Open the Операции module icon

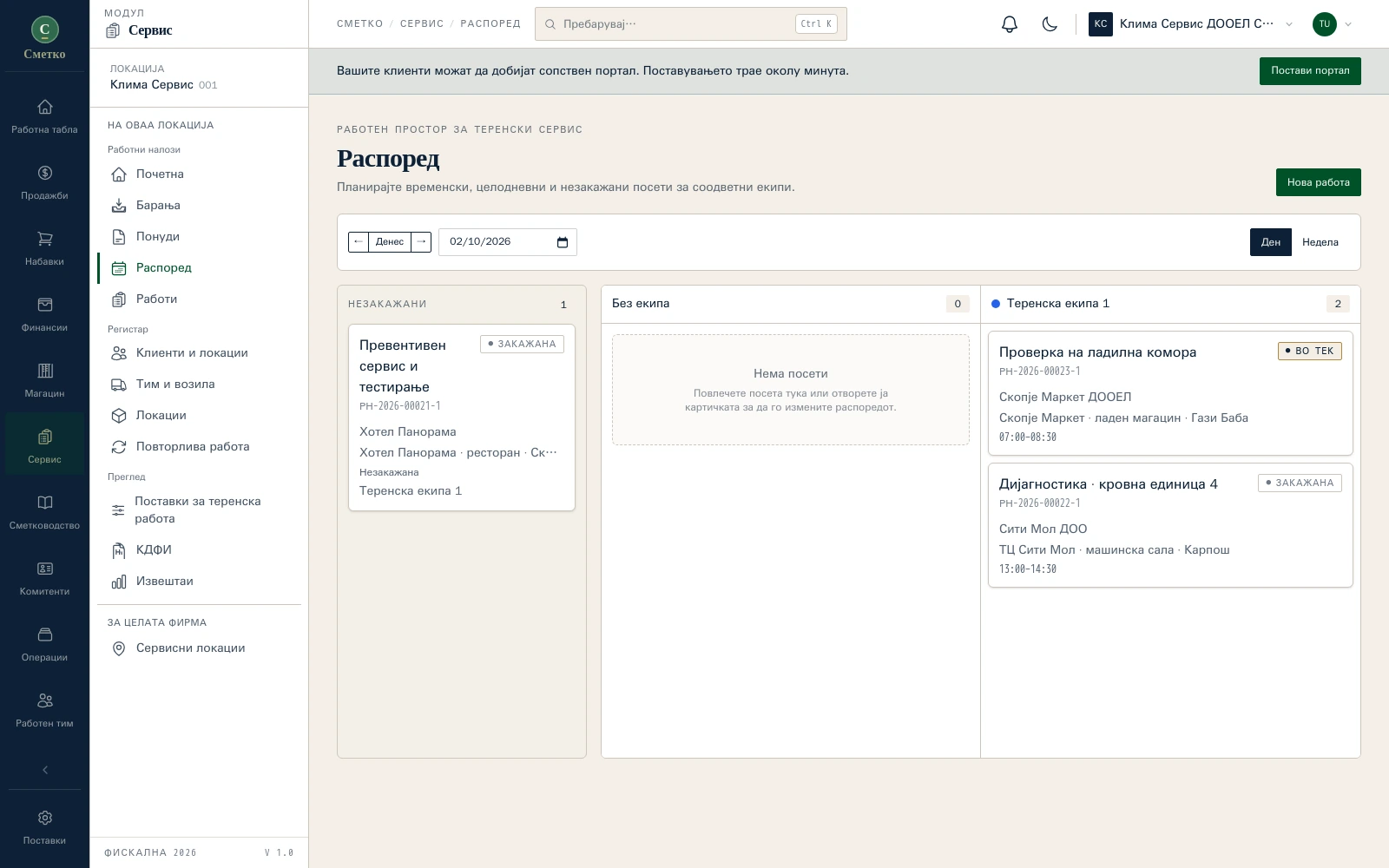[x=44, y=645]
